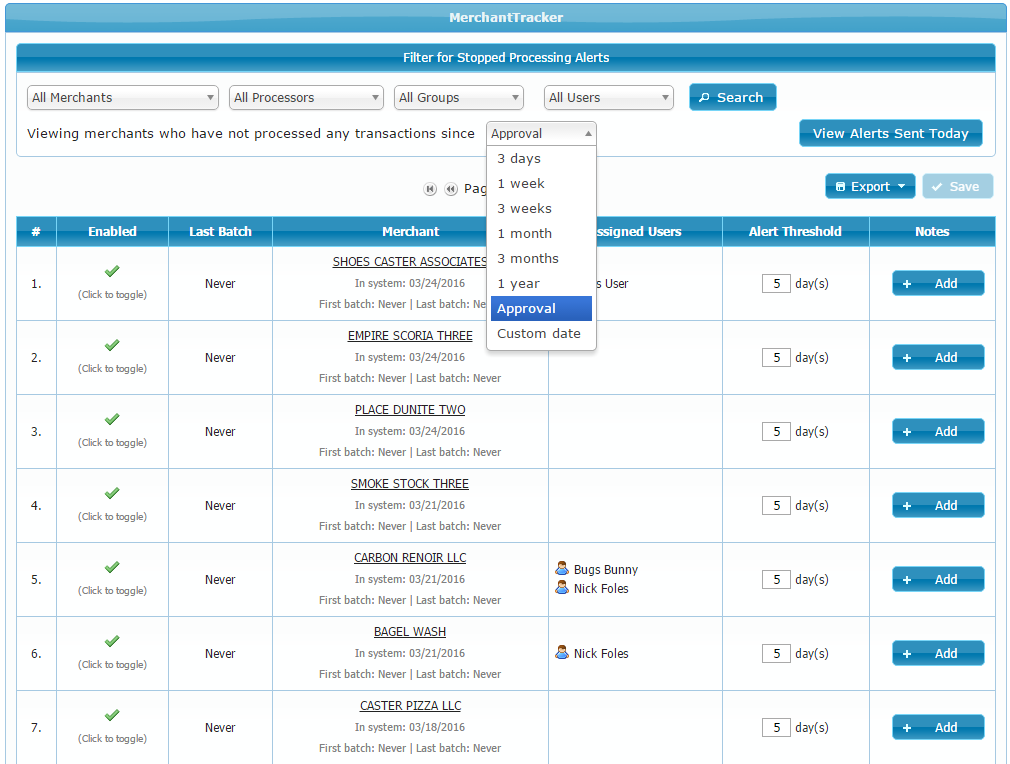Image resolution: width=1010 pixels, height=764 pixels.
Task: Click alert threshold field for row 3
Action: pos(776,432)
